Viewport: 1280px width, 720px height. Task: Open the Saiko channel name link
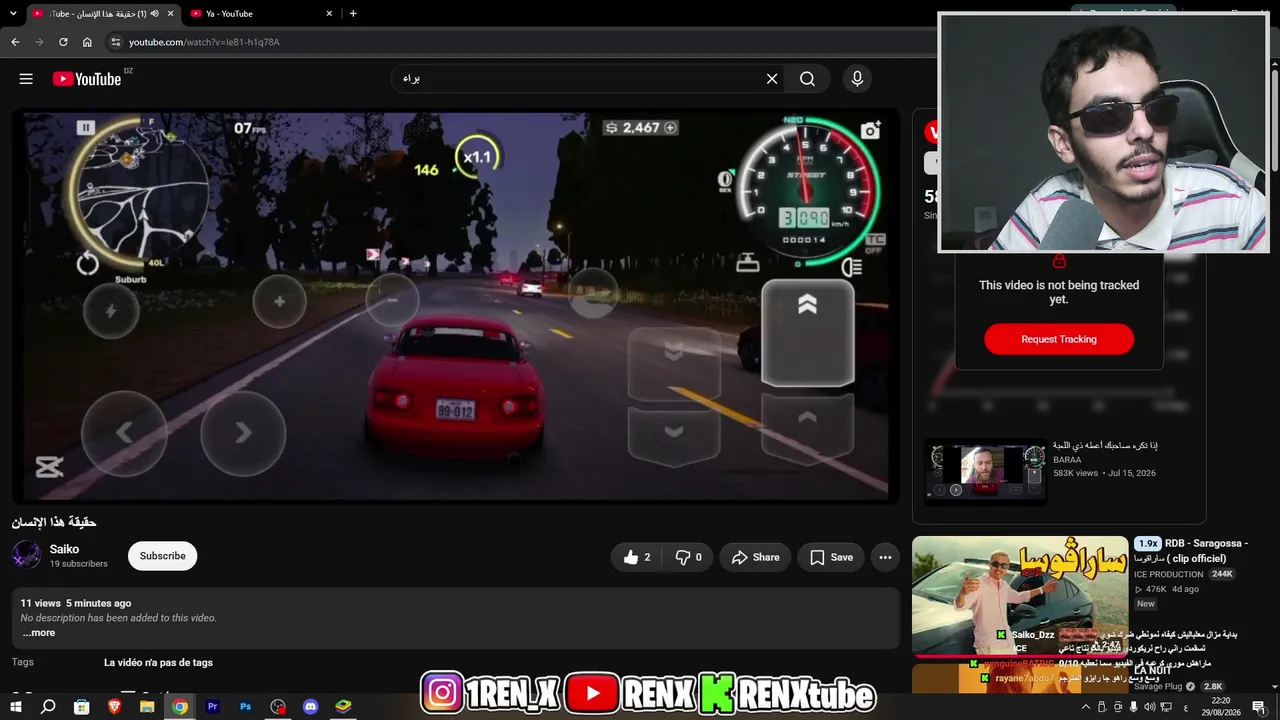pos(64,549)
